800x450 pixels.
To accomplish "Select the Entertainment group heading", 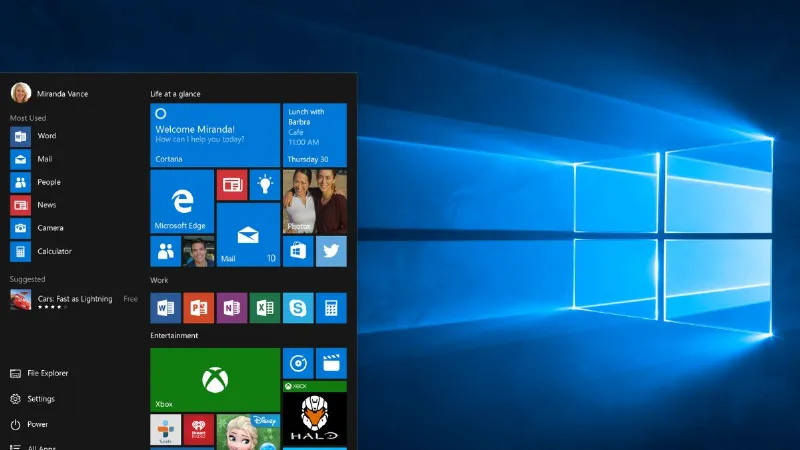I will [174, 335].
